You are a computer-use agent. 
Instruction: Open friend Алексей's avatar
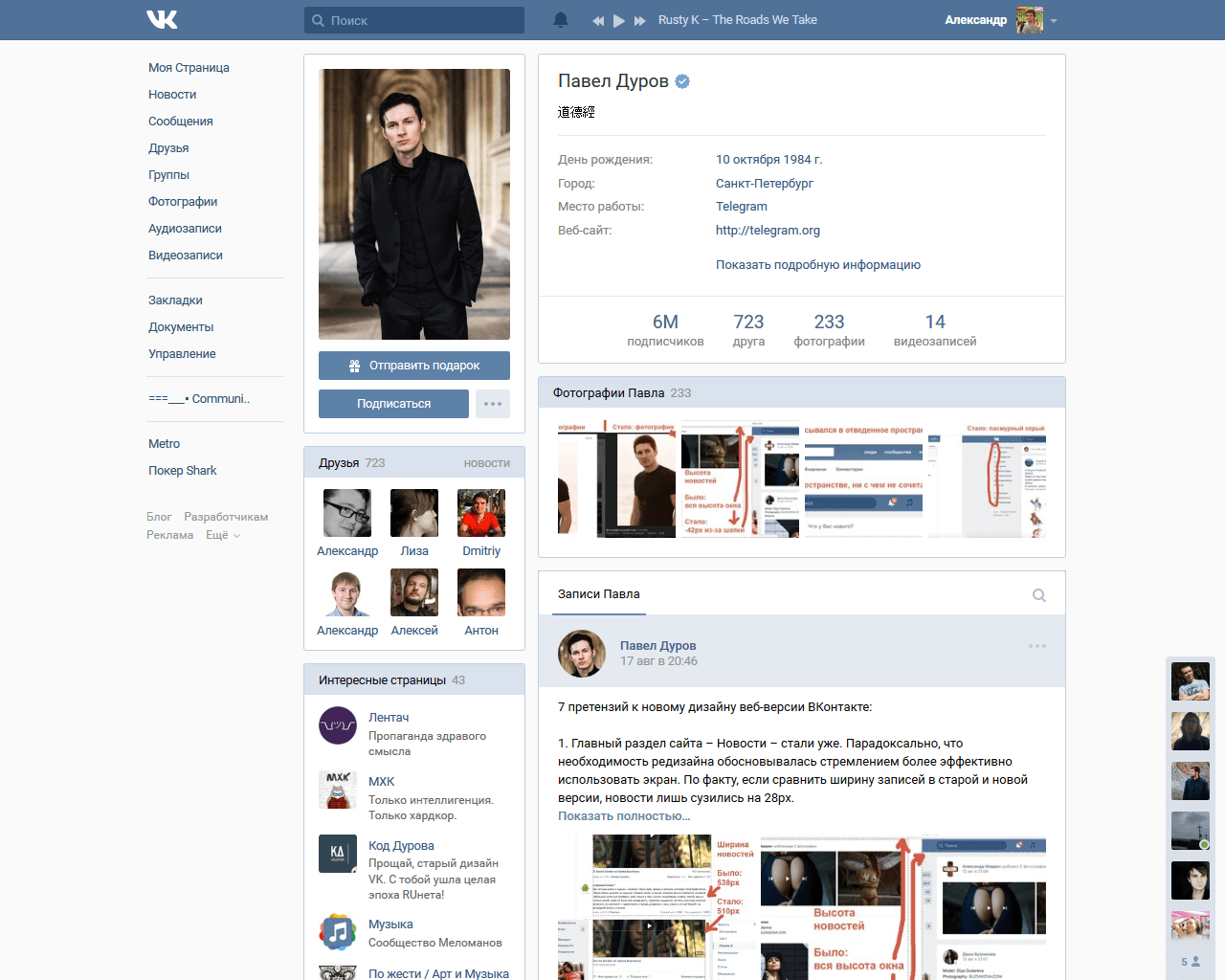414,592
